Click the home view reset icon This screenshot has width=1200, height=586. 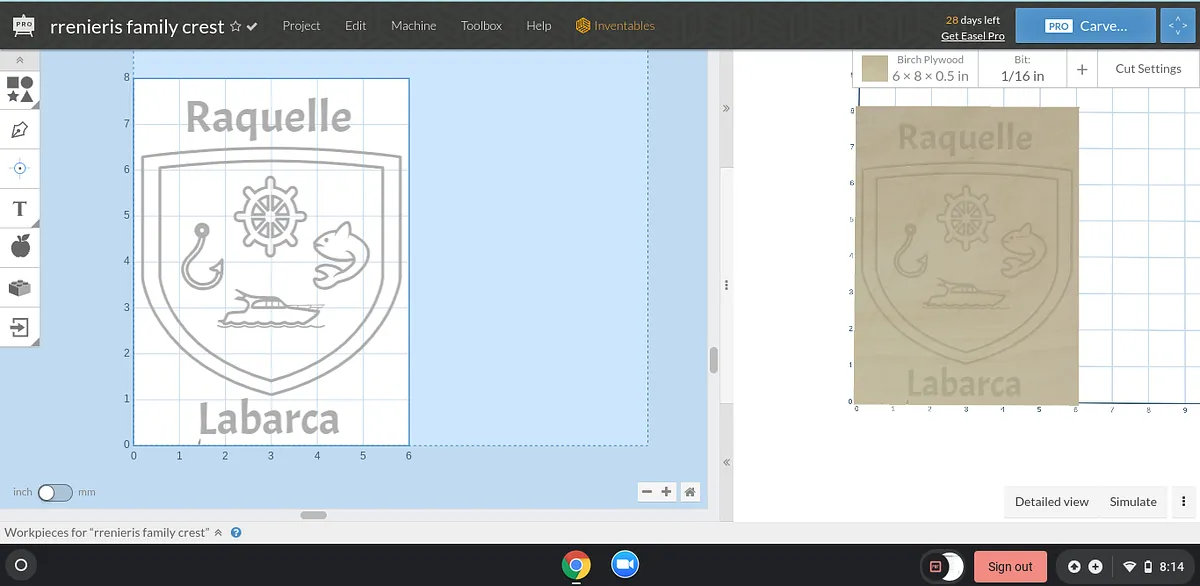(x=690, y=492)
